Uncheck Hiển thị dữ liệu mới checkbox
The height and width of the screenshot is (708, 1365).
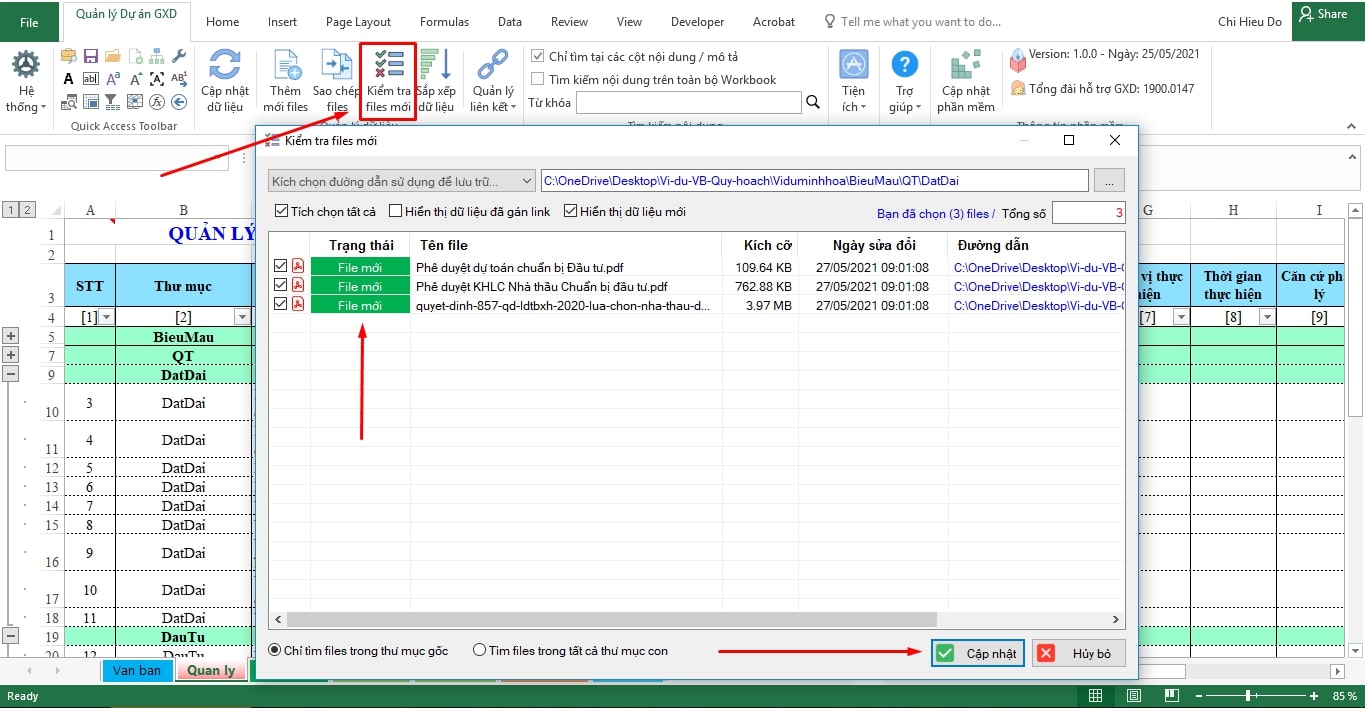[571, 211]
